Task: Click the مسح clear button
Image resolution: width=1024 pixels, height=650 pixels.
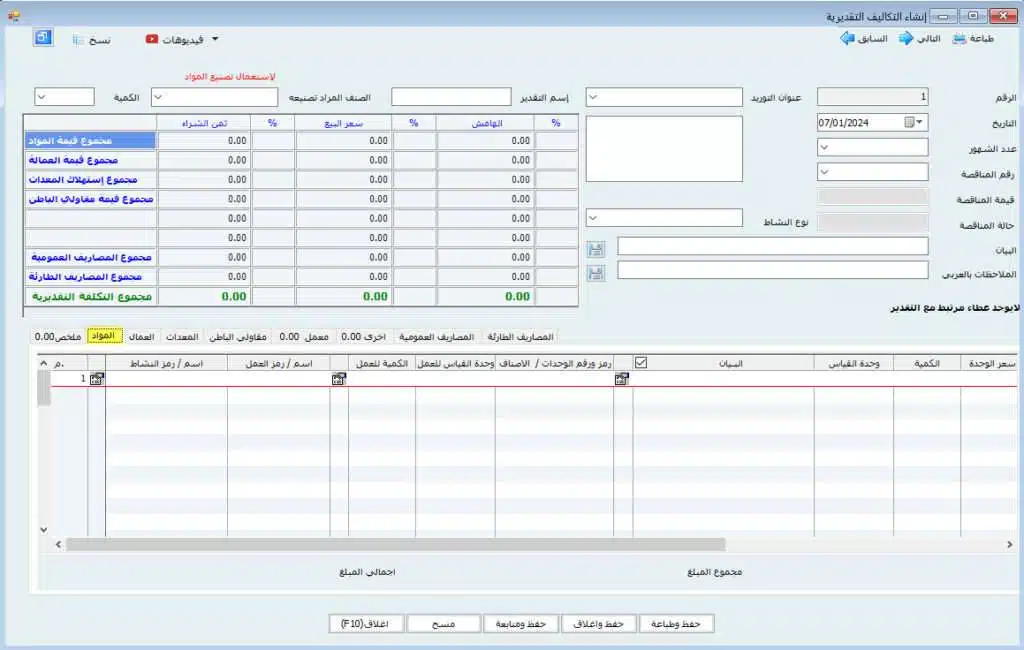Action: point(444,624)
